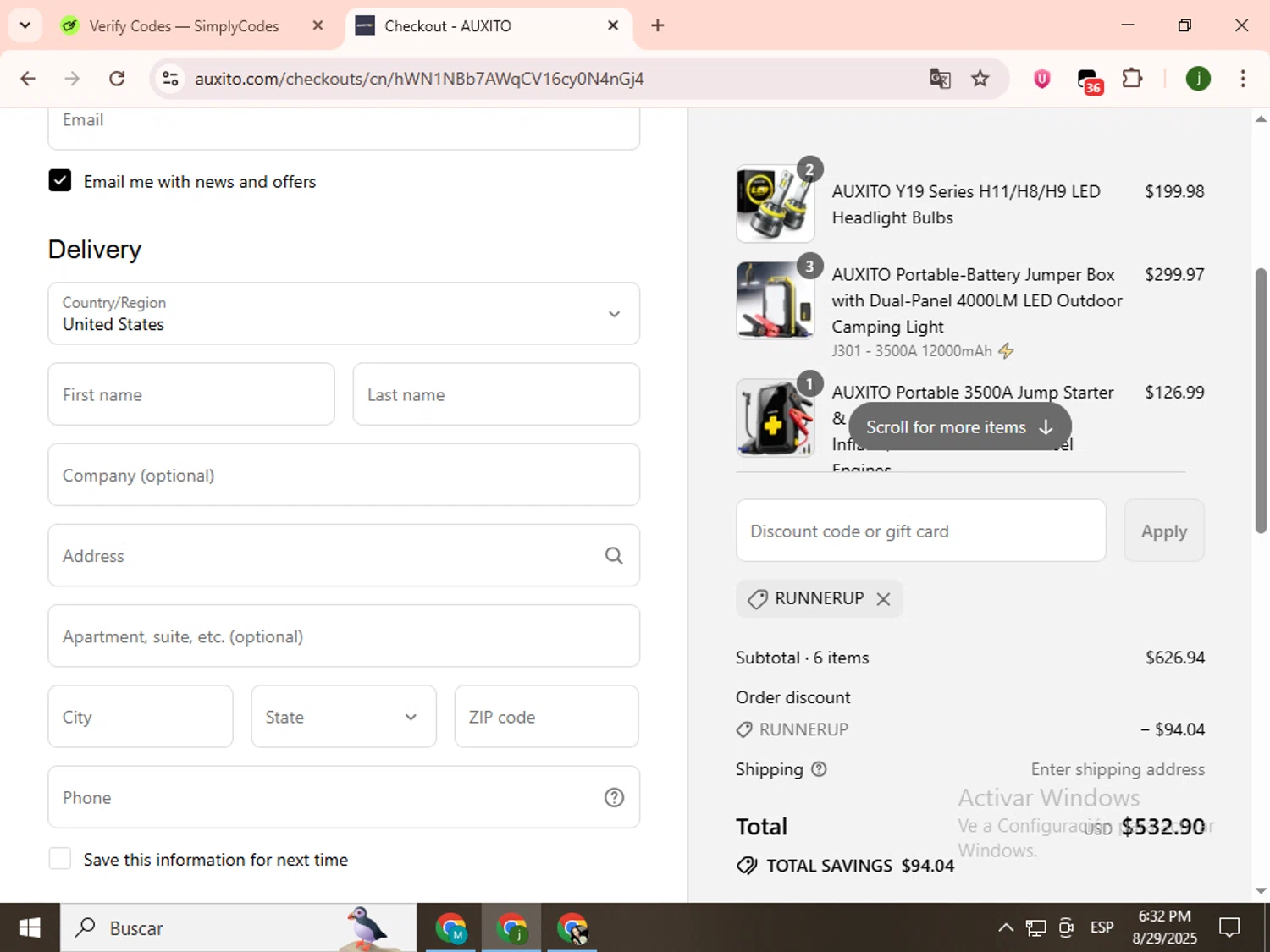Click the page scrollbar down arrow
Image resolution: width=1270 pixels, height=952 pixels.
(x=1261, y=890)
